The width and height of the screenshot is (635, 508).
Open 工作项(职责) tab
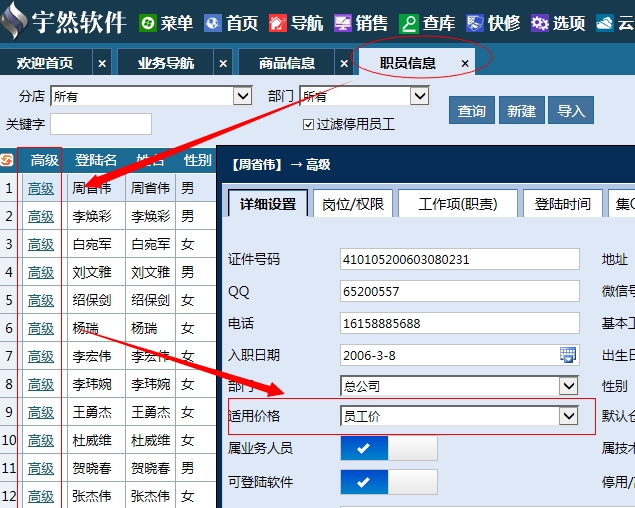click(458, 204)
